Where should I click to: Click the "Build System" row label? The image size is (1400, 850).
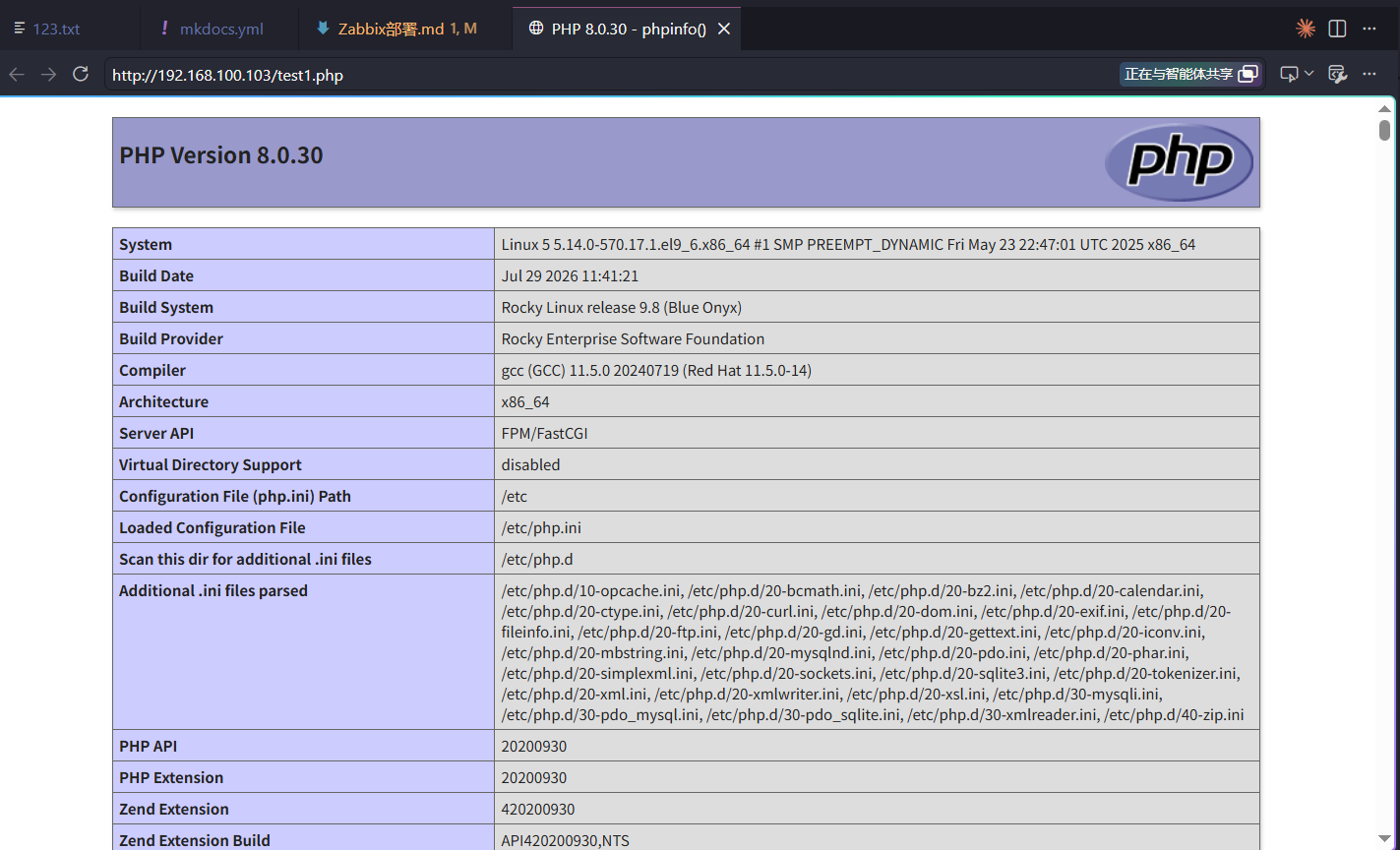pos(166,307)
